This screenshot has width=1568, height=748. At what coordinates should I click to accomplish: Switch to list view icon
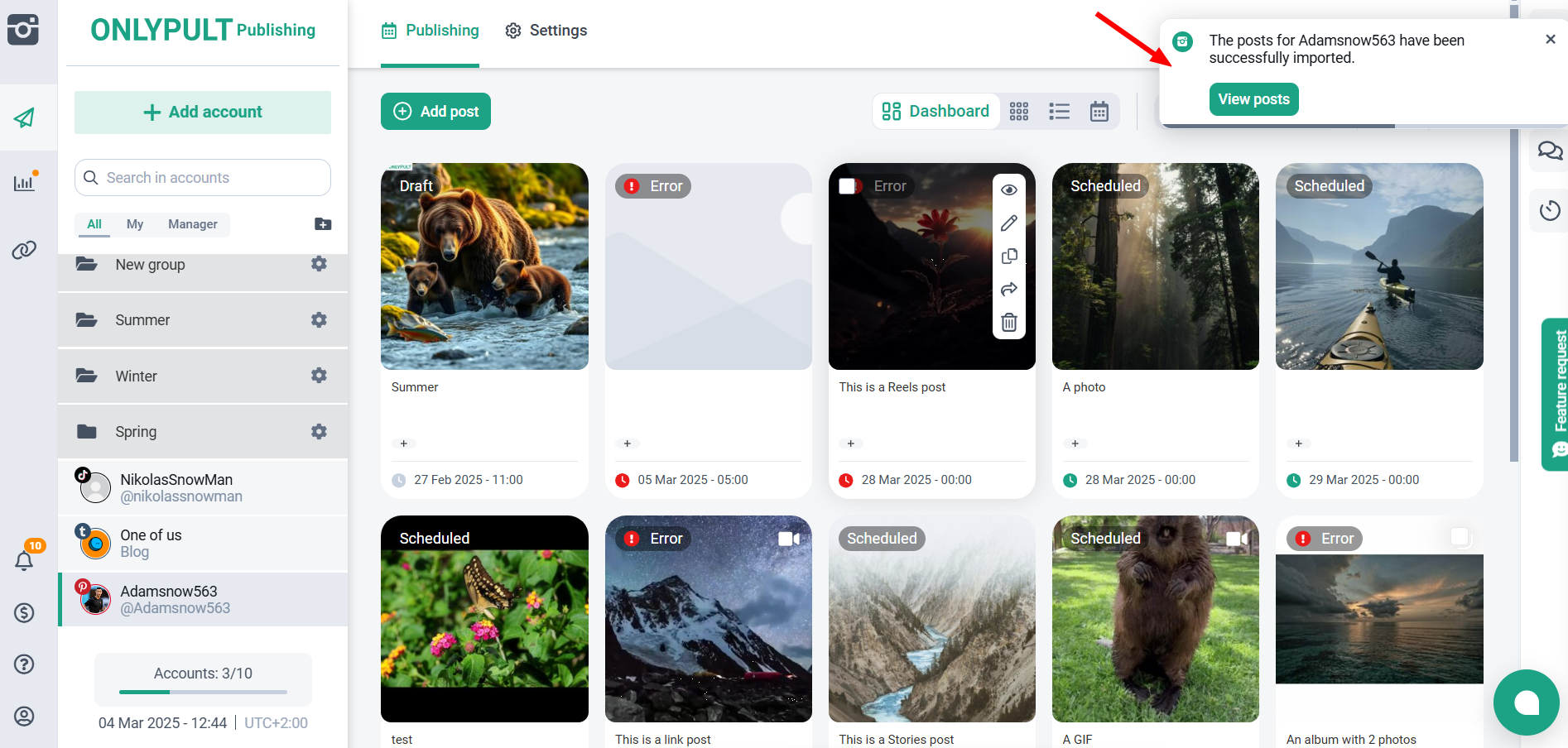[1059, 112]
